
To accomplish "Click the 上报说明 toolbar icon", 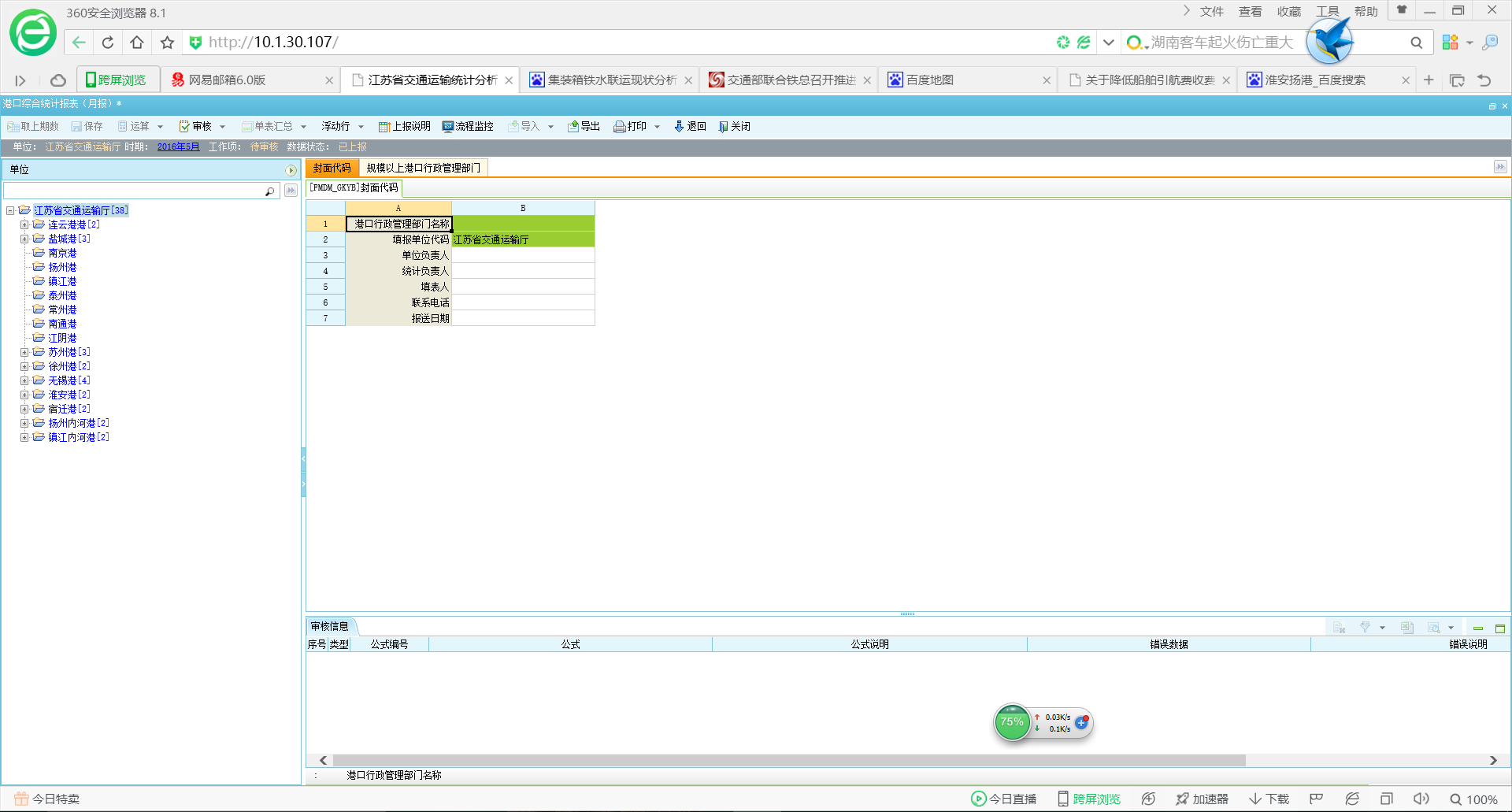I will click(384, 127).
